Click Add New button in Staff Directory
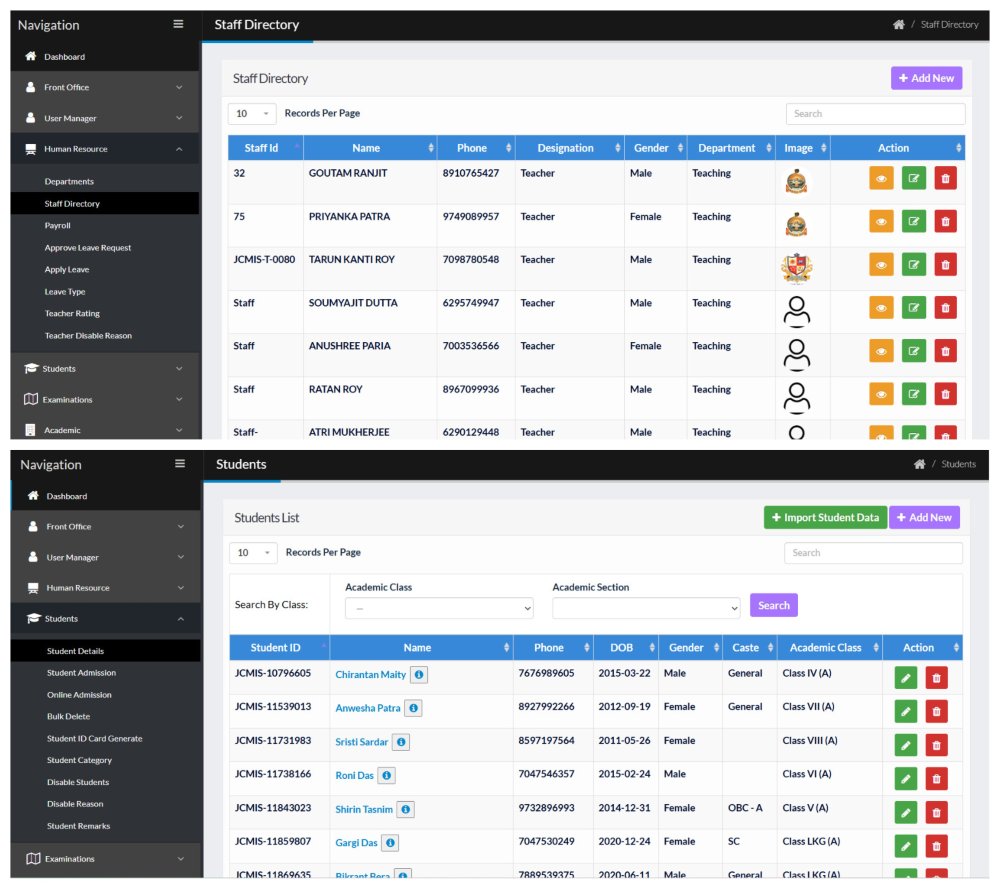1000x889 pixels. click(x=926, y=78)
